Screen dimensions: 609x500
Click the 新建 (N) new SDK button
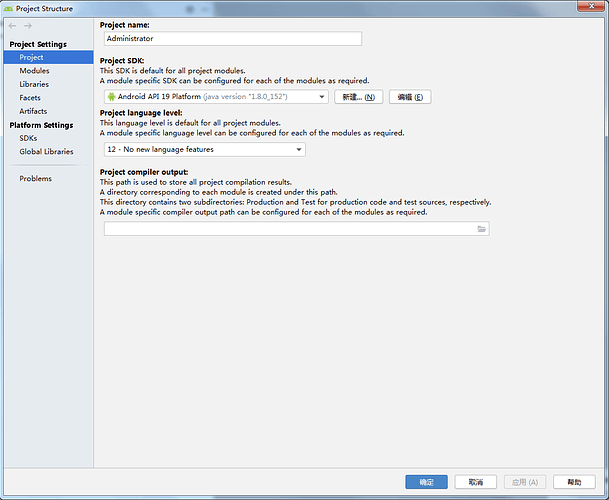point(358,97)
